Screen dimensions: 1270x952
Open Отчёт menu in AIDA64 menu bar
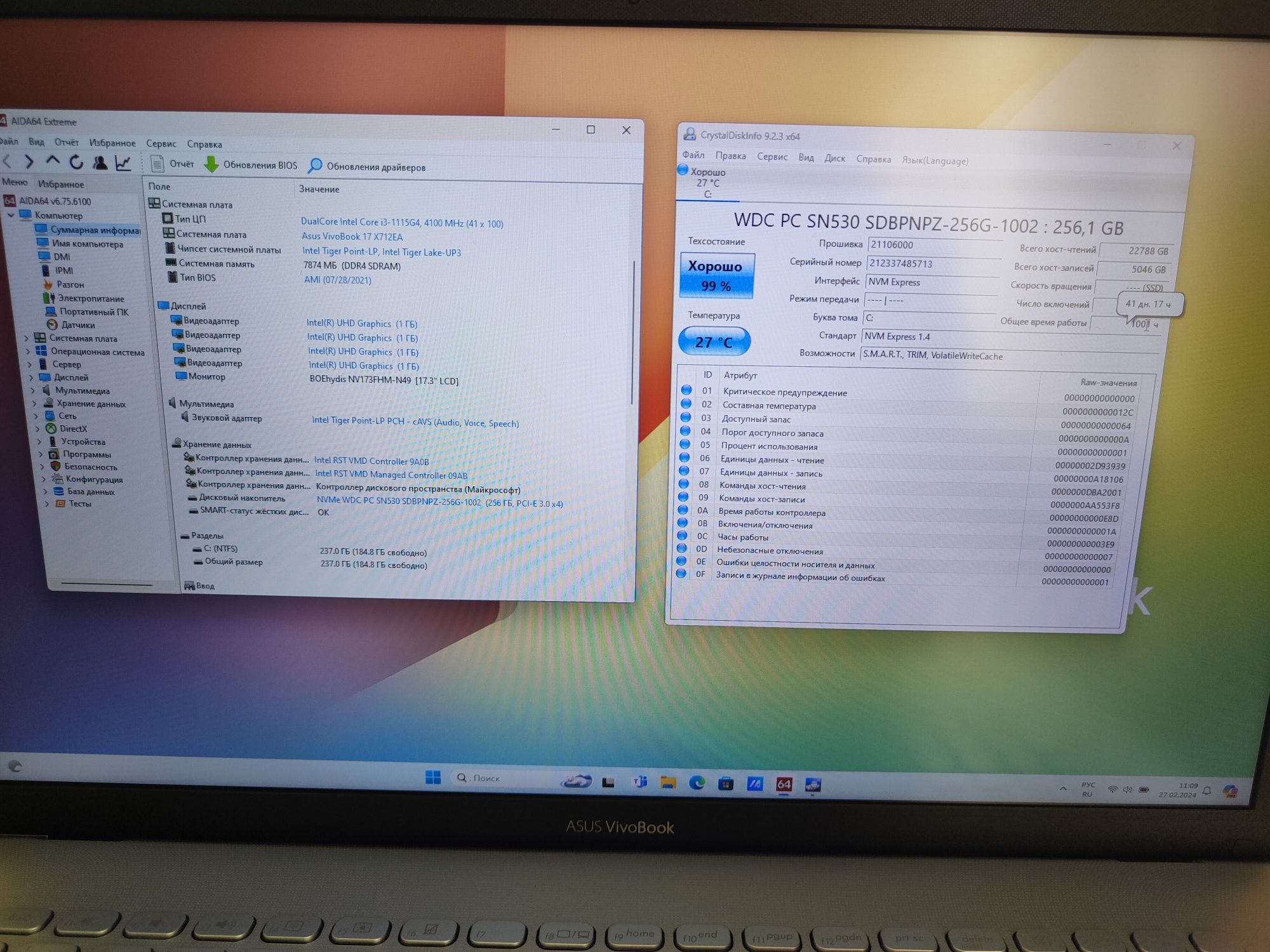(67, 142)
